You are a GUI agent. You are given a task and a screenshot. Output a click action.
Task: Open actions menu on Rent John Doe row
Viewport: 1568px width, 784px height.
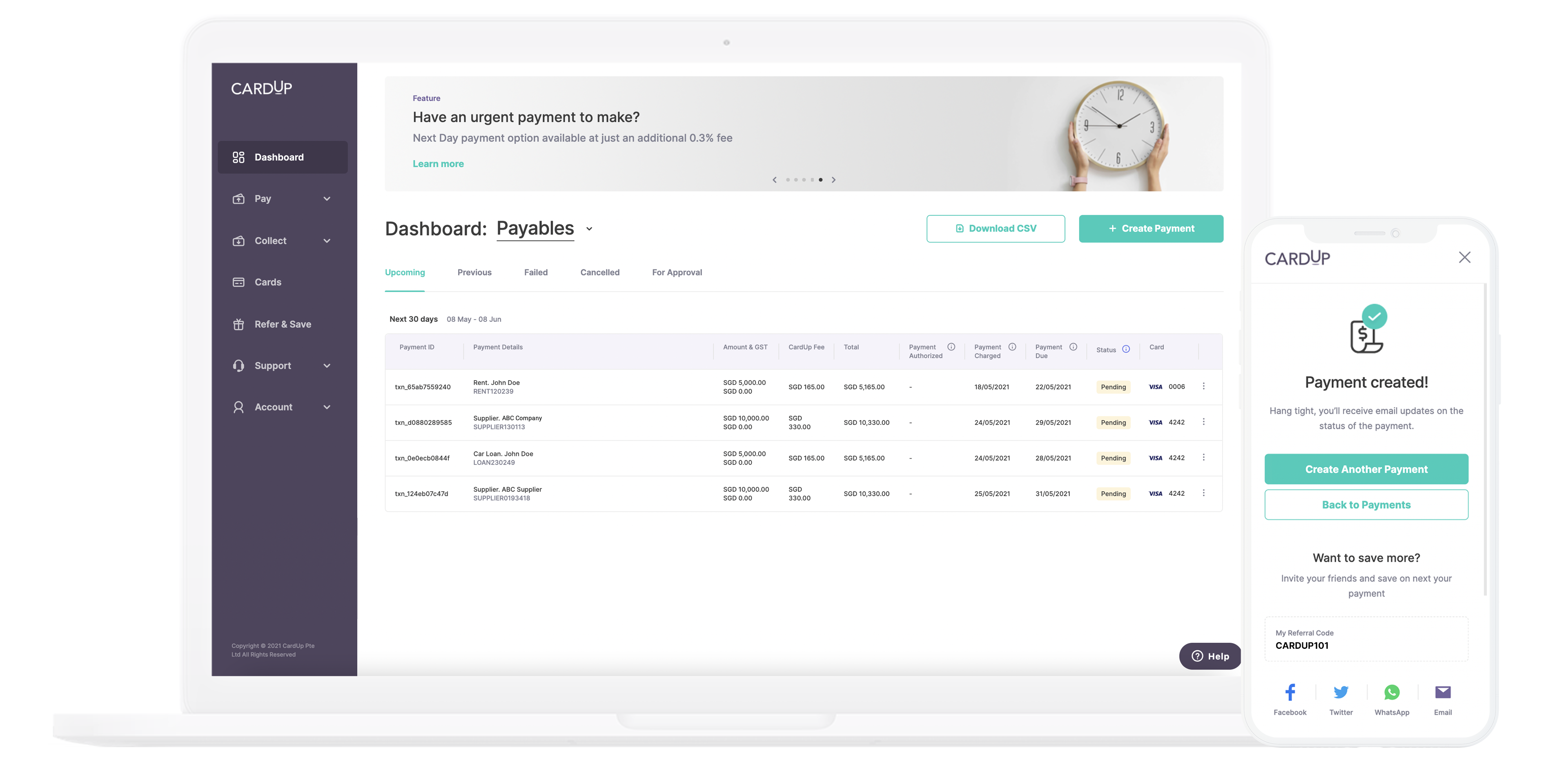(x=1203, y=386)
